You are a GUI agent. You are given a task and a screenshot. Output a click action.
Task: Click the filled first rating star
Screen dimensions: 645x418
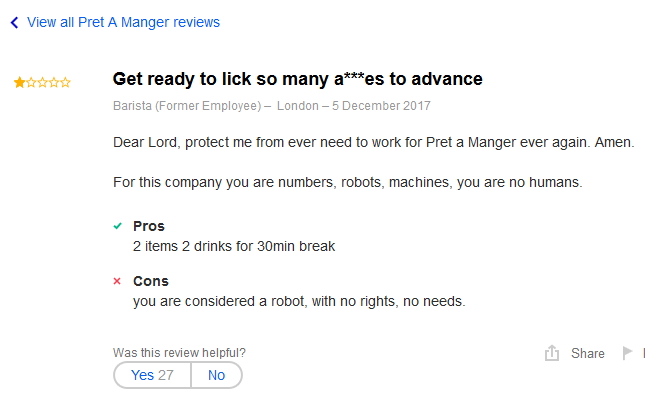click(x=19, y=83)
